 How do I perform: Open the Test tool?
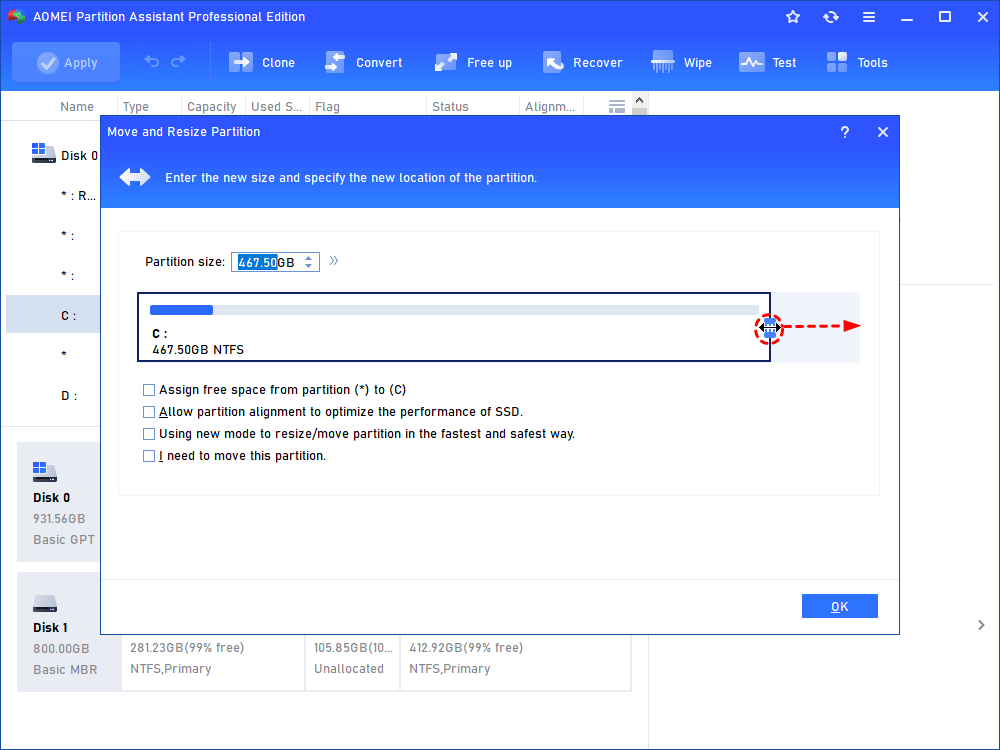[x=767, y=62]
